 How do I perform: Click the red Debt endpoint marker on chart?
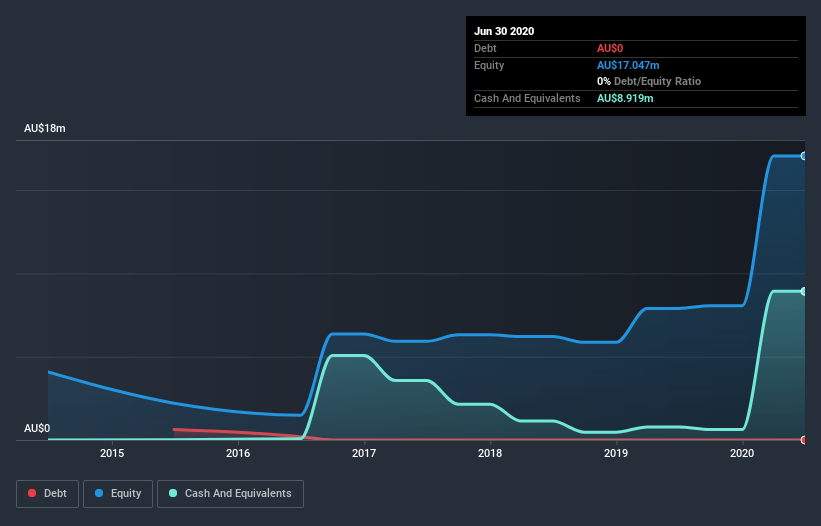(x=804, y=440)
